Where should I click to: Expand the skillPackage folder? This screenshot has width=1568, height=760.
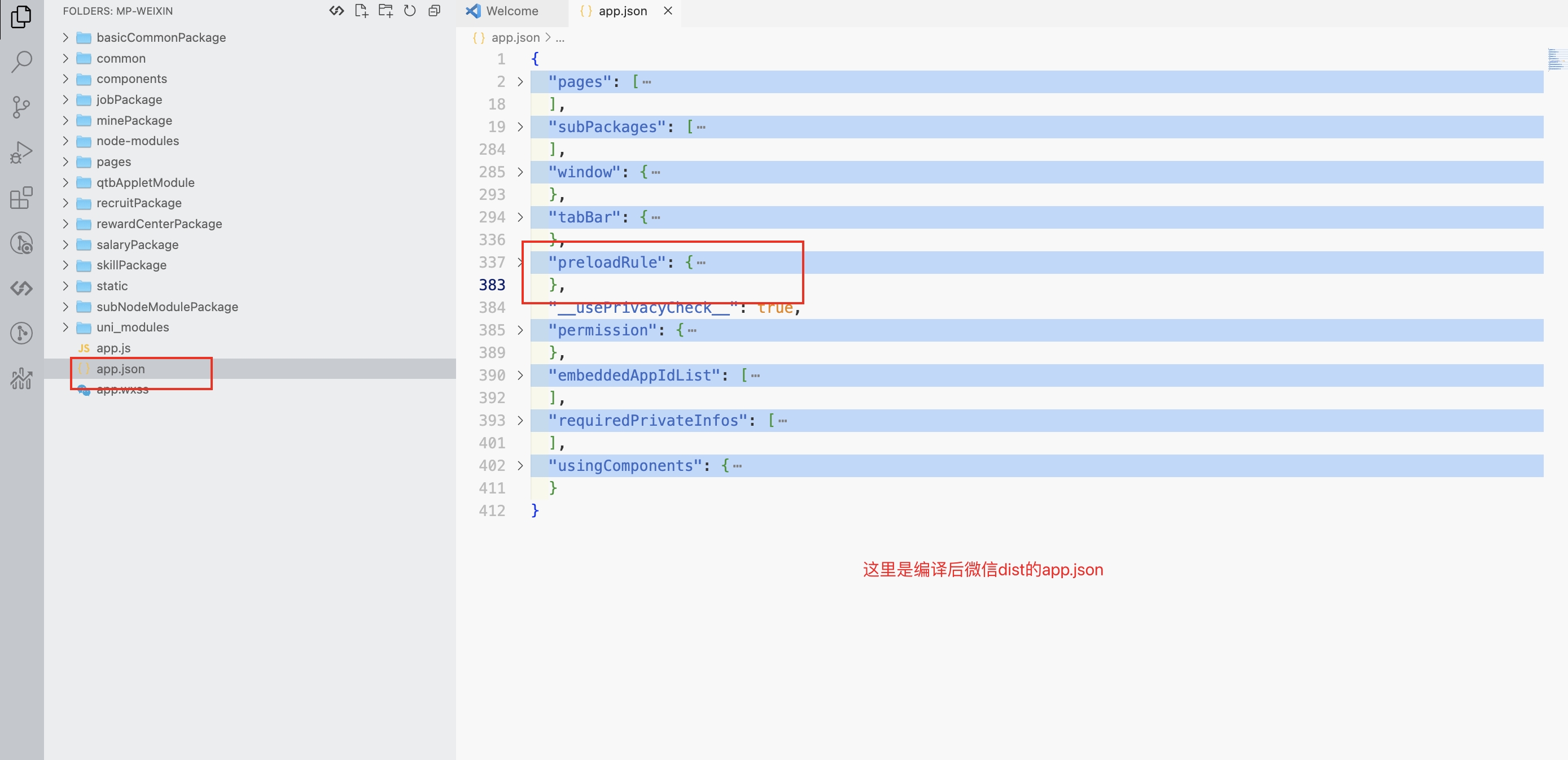point(65,265)
